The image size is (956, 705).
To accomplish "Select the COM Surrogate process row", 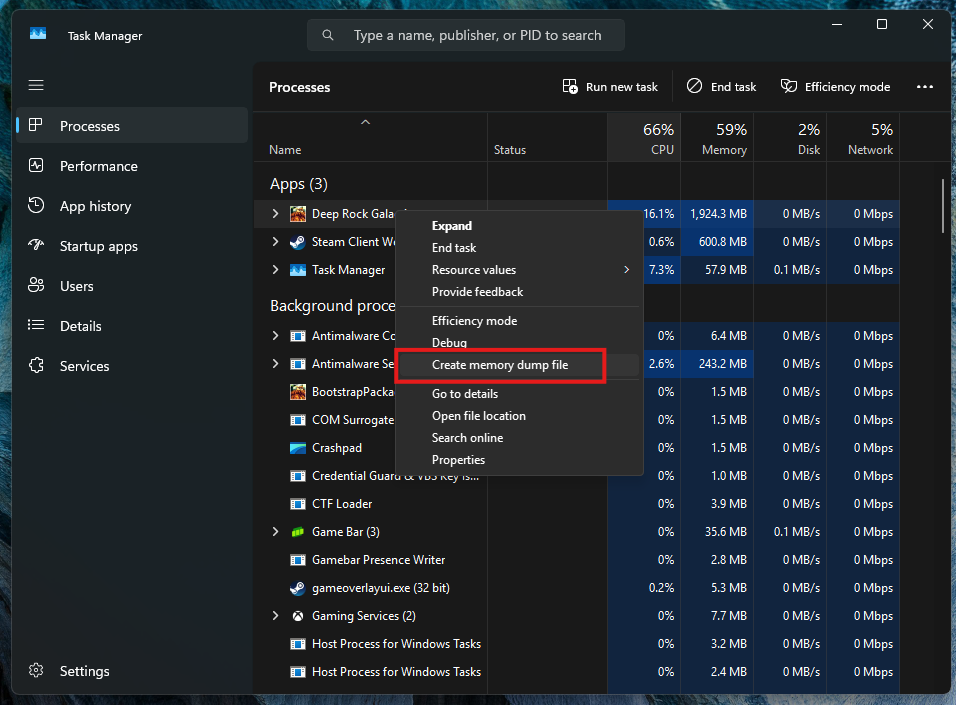I will (x=576, y=420).
